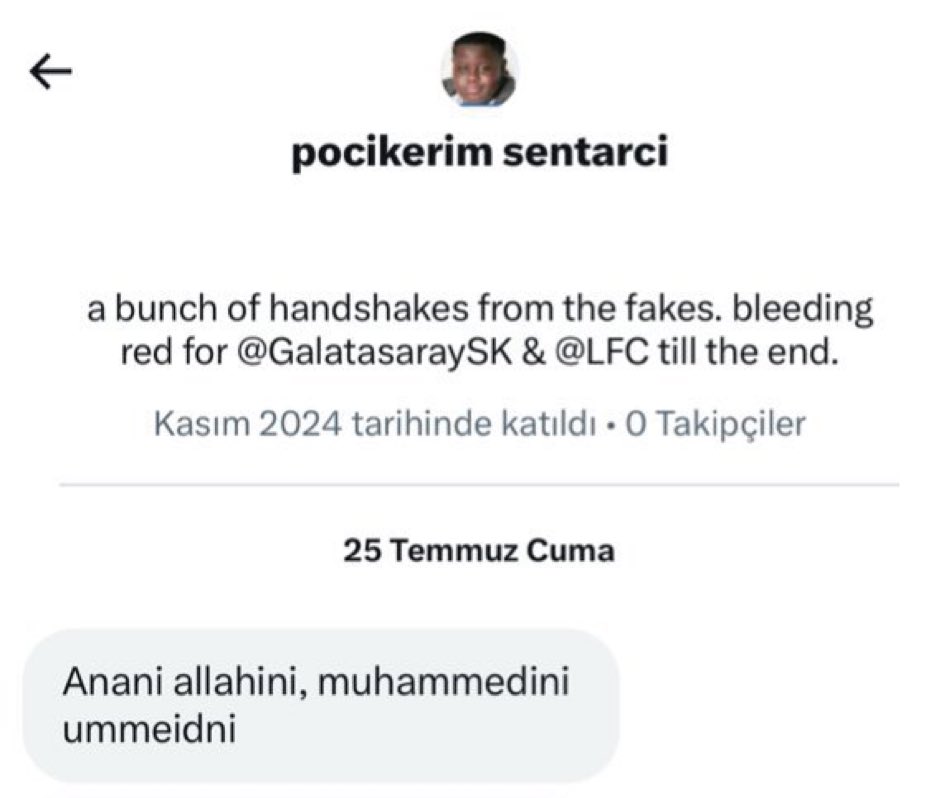The image size is (931, 798).
Task: Open the circular profile avatar photo
Action: click(479, 70)
